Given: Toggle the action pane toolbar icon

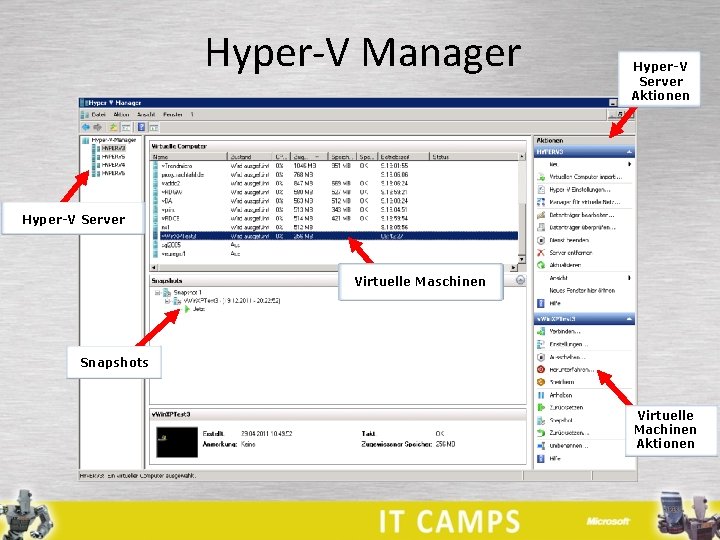Looking at the screenshot, I should [x=154, y=128].
